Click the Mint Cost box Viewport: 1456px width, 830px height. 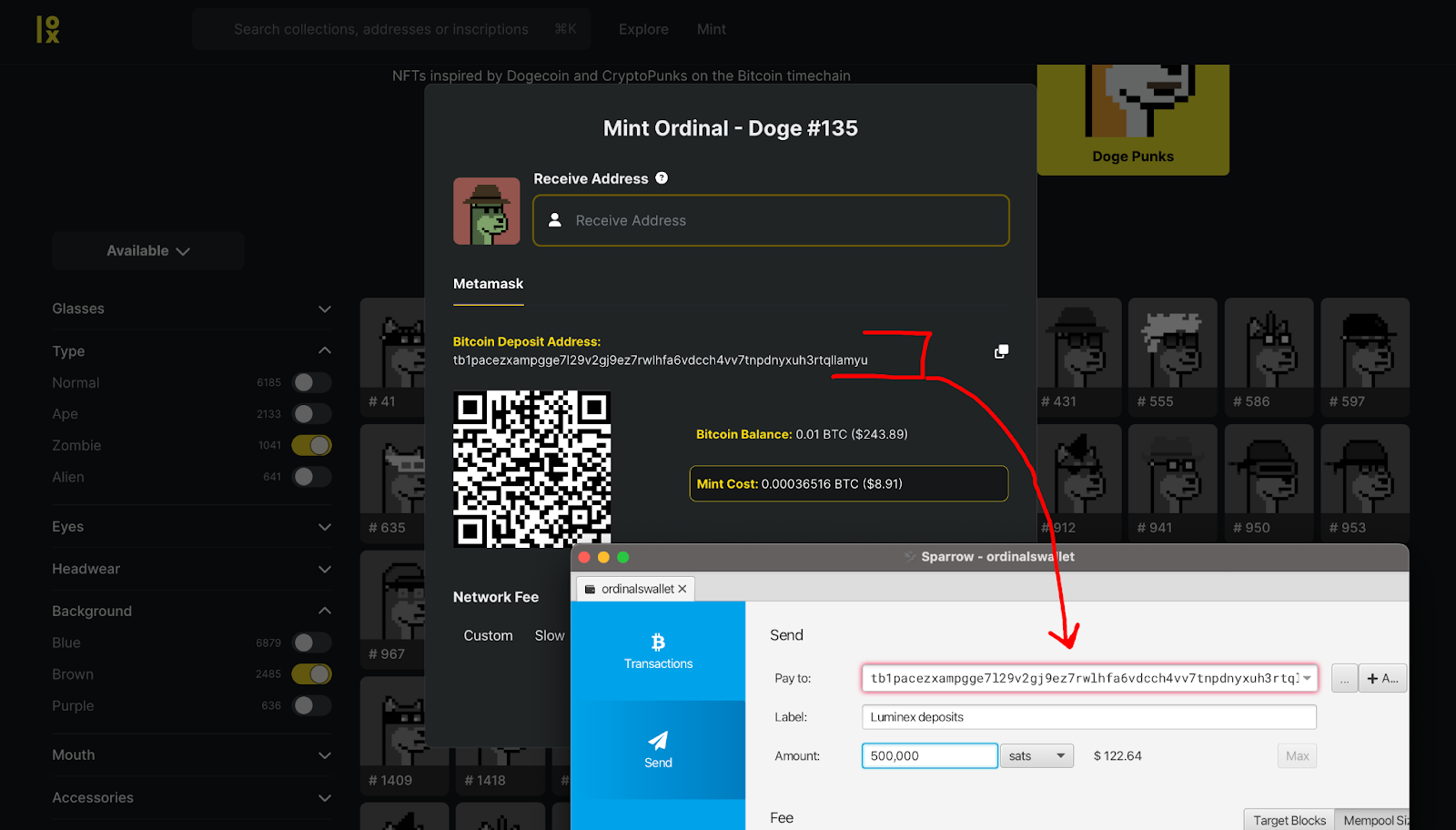[848, 484]
